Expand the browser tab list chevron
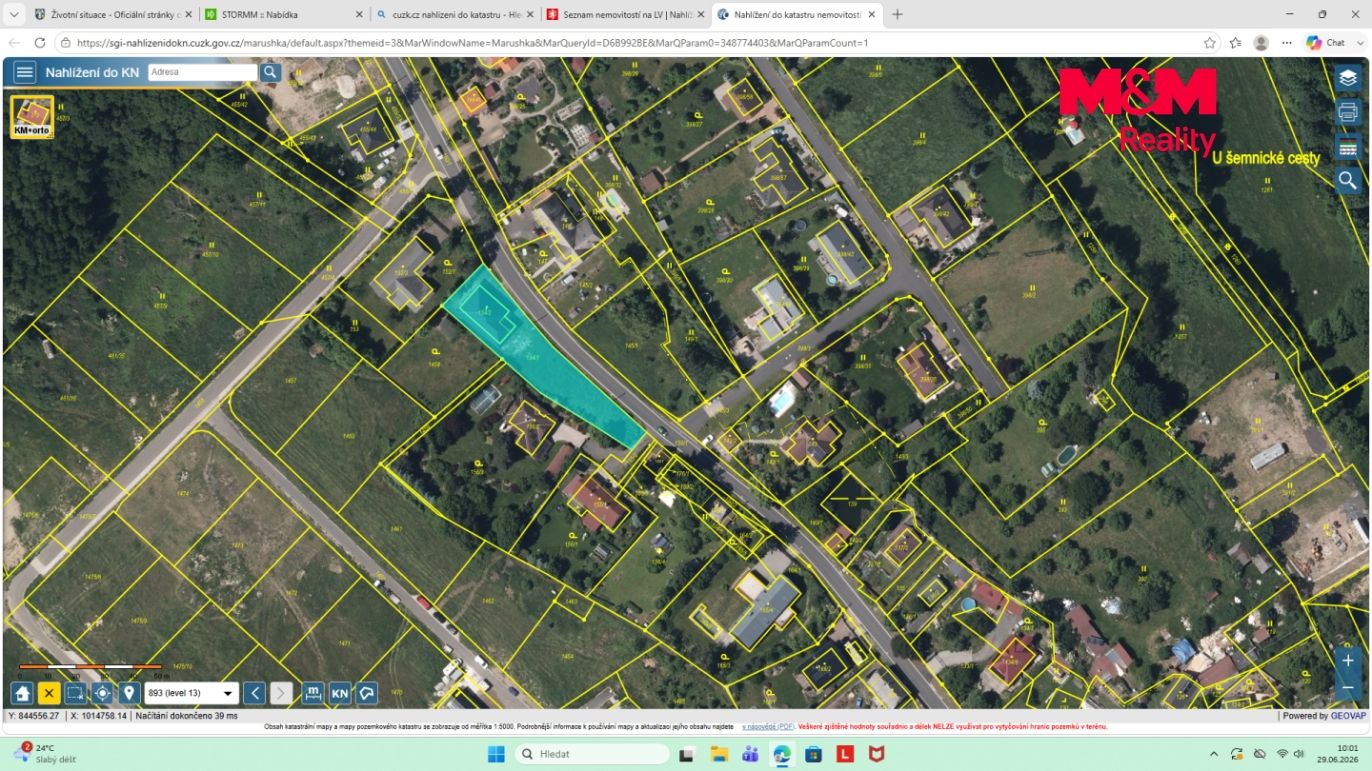1372x771 pixels. 14,15
